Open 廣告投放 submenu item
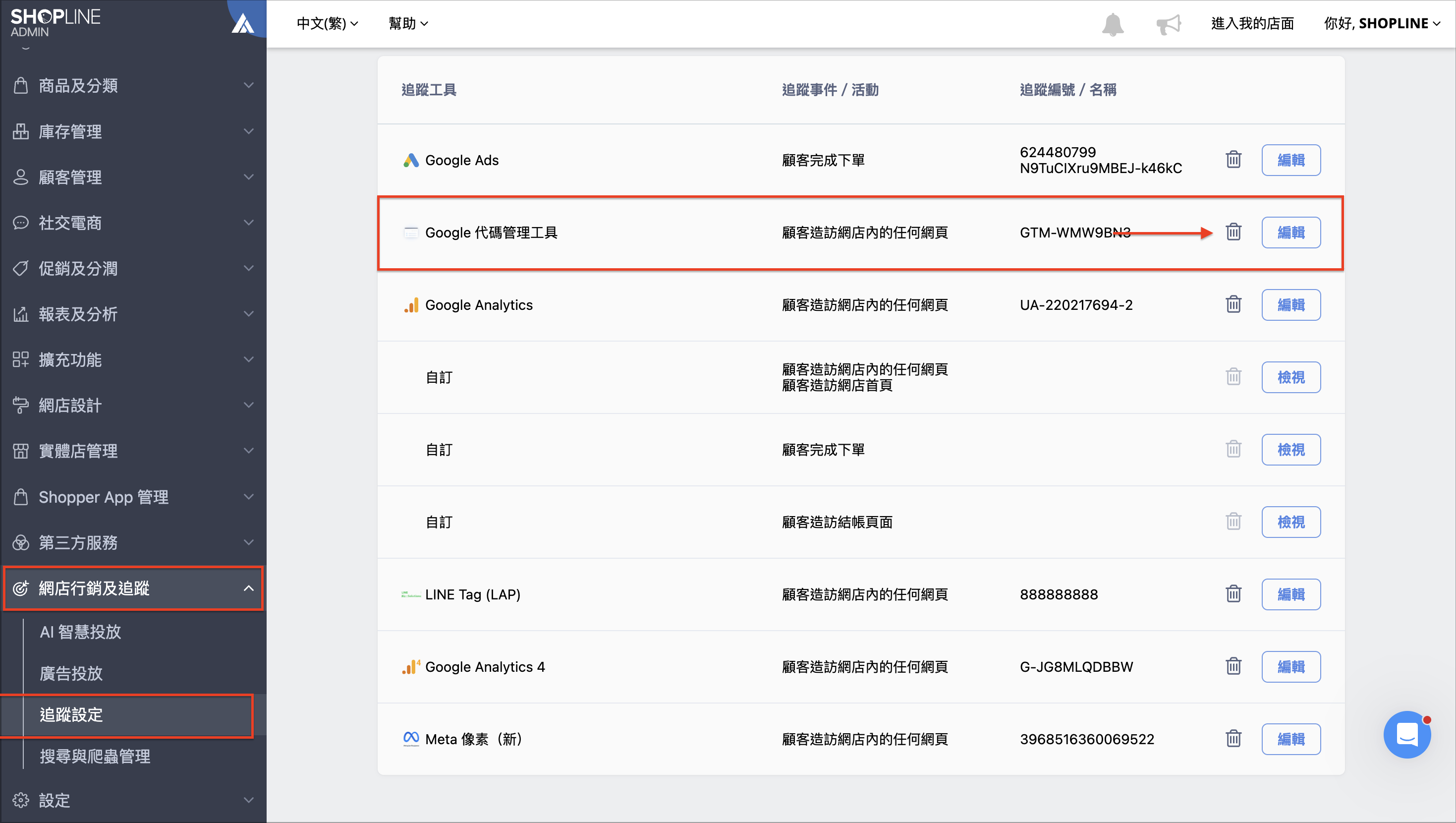This screenshot has height=823, width=1456. coord(71,673)
